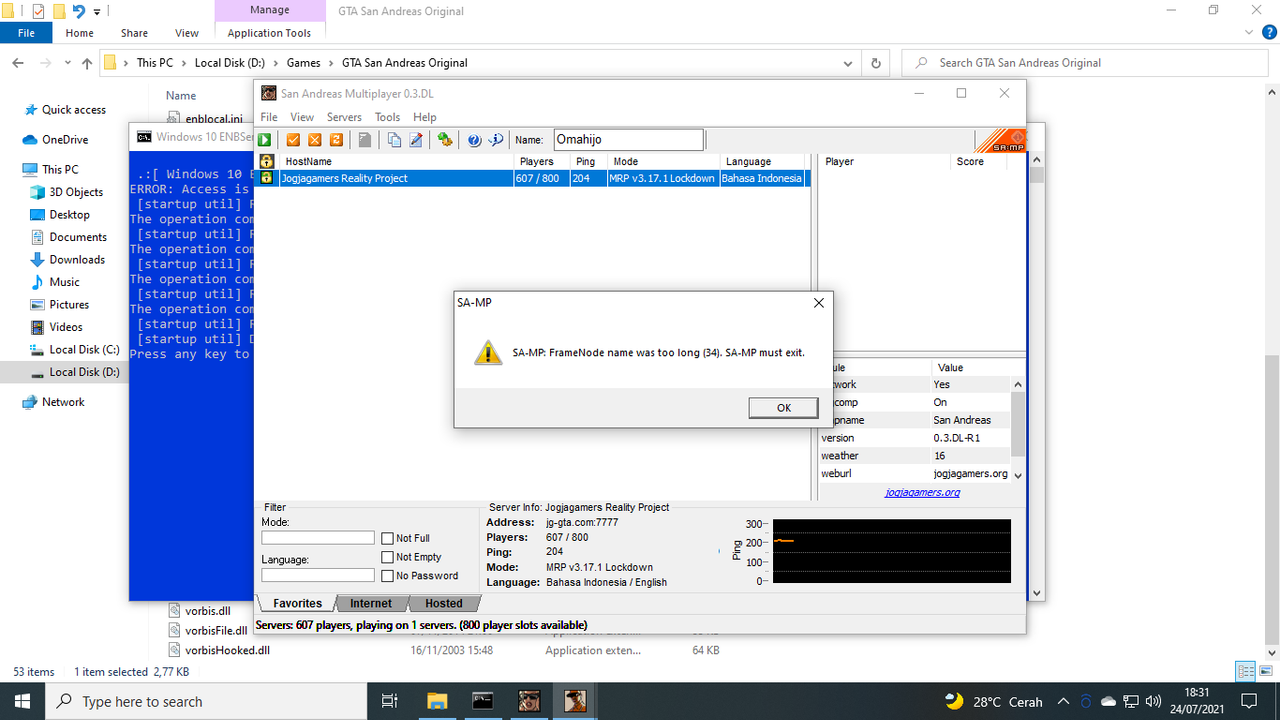The height and width of the screenshot is (720, 1280).
Task: Click the Copy Server Info icon
Action: coord(395,140)
